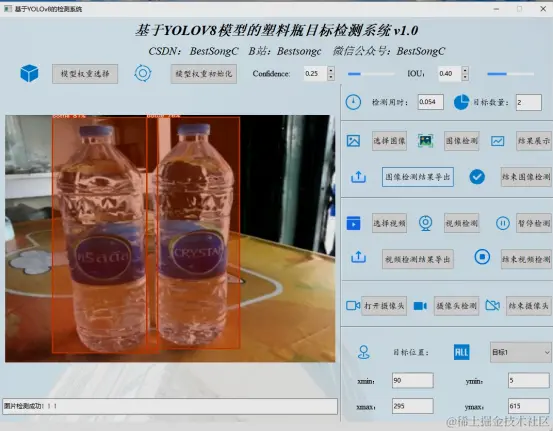Viewport: 554px width, 432px height.
Task: Click the upload icon beside 图像检测结果导出
Action: pyautogui.click(x=358, y=177)
